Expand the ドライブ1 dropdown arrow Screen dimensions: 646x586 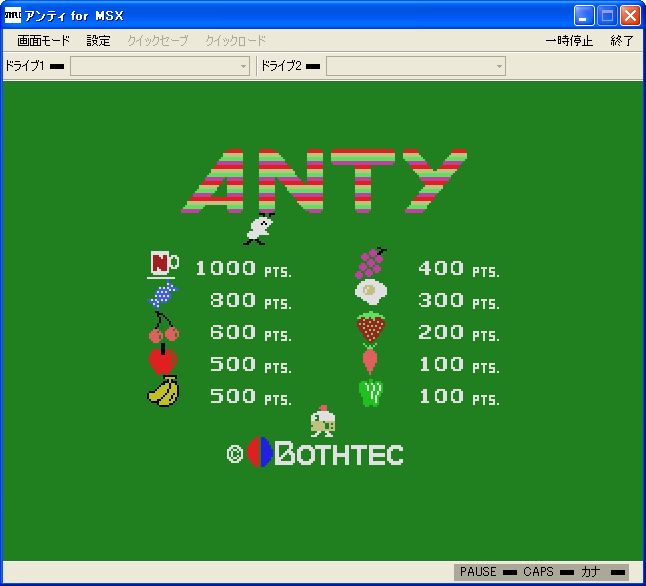coord(243,66)
